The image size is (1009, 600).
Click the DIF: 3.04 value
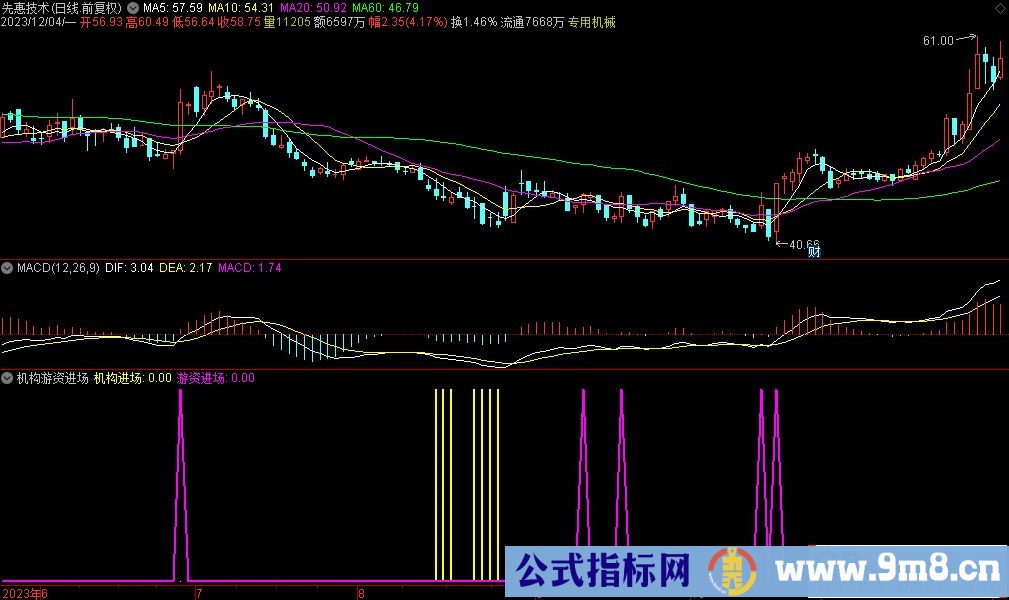click(x=129, y=268)
